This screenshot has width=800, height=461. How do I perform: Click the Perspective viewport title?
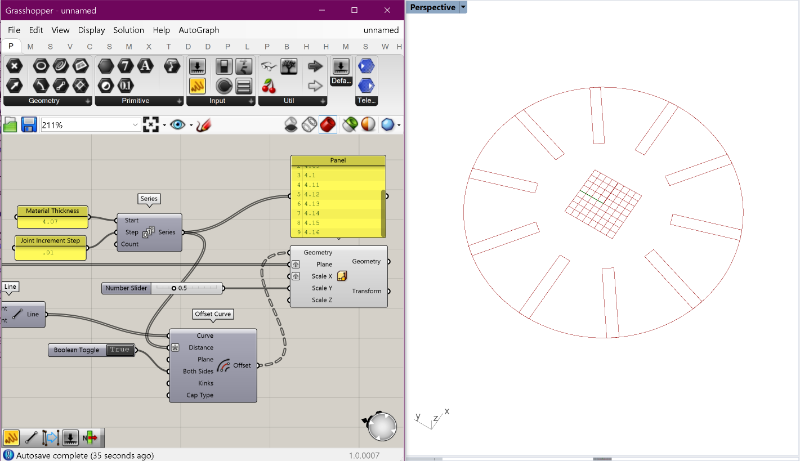[433, 7]
